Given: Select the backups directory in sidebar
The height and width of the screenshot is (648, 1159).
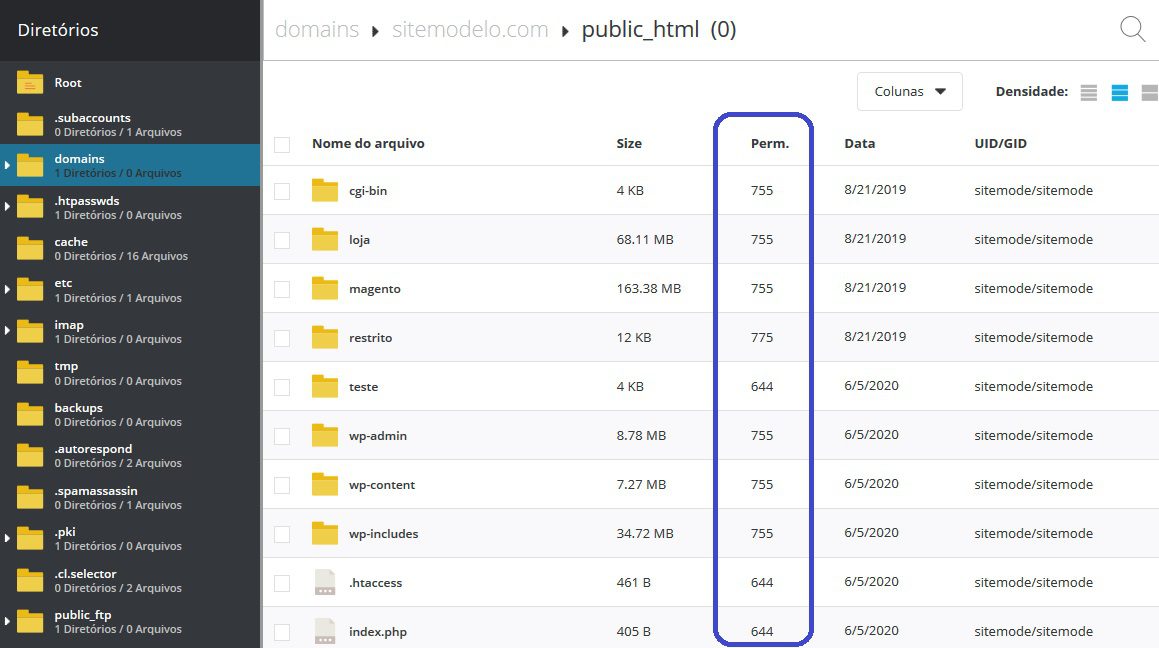Looking at the screenshot, I should pyautogui.click(x=130, y=415).
